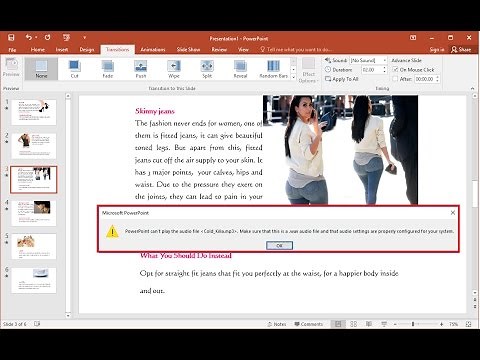Screen dimensions: 480x360
Task: Click the Share button
Action: tap(461, 50)
